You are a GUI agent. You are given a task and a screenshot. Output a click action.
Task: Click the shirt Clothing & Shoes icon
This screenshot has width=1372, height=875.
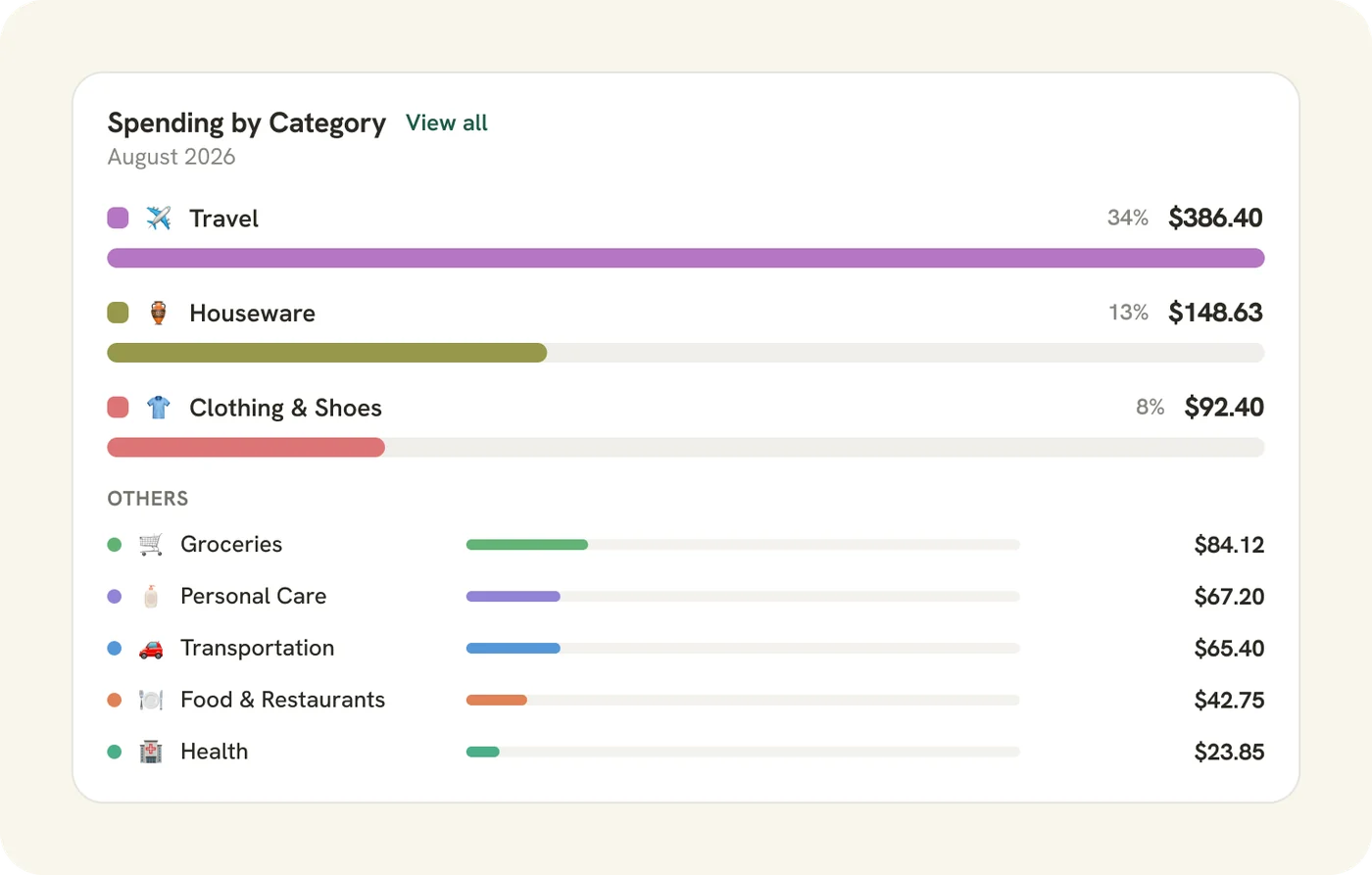coord(159,407)
